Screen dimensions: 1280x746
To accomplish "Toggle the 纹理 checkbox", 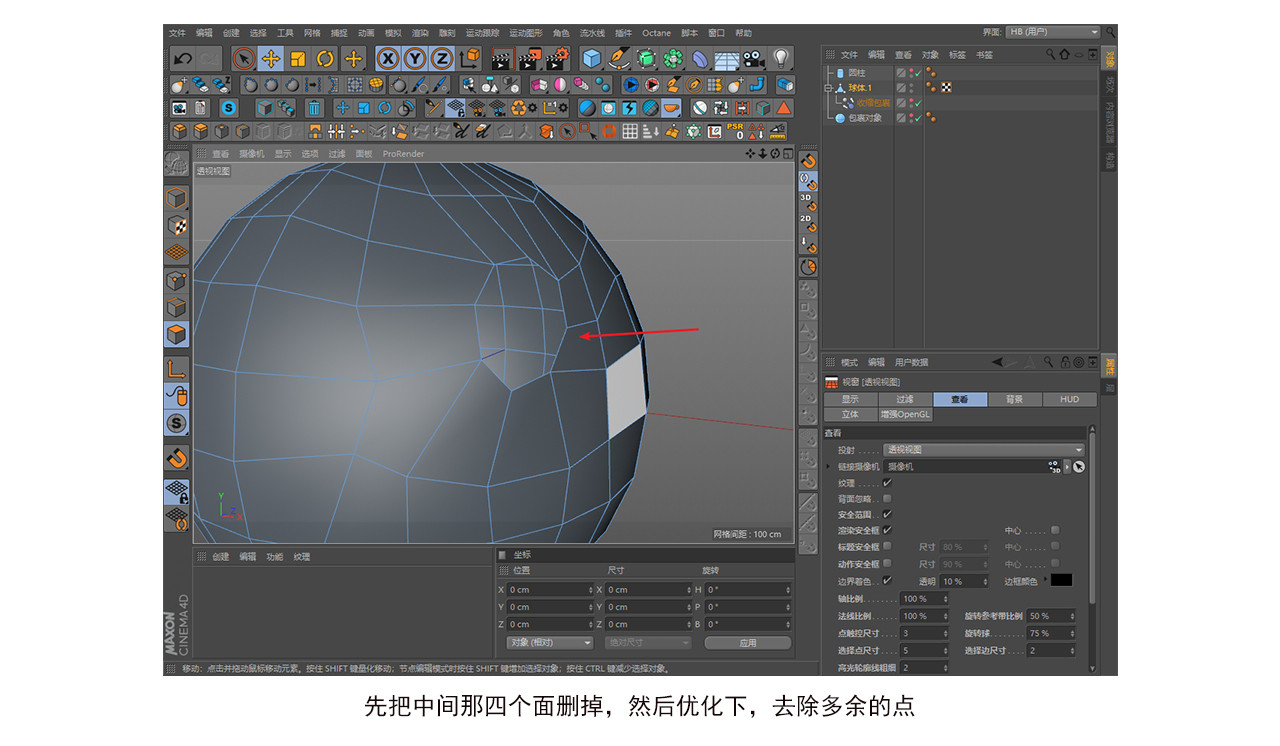I will (887, 483).
